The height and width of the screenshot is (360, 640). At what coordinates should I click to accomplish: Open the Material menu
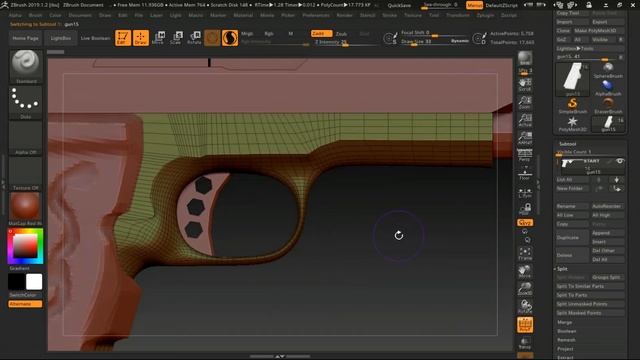point(243,15)
